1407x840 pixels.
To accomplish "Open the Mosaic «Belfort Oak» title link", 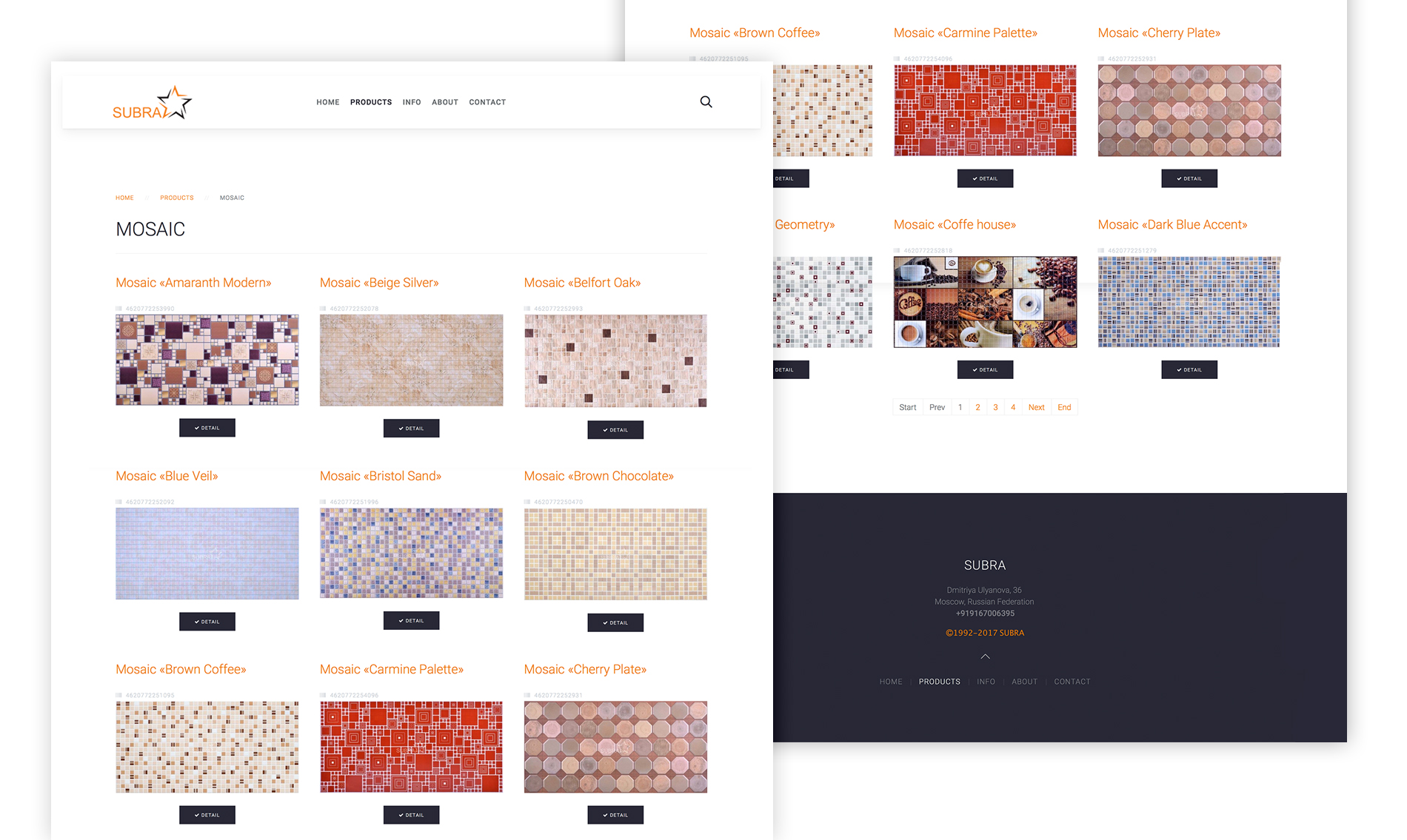I will tap(582, 283).
